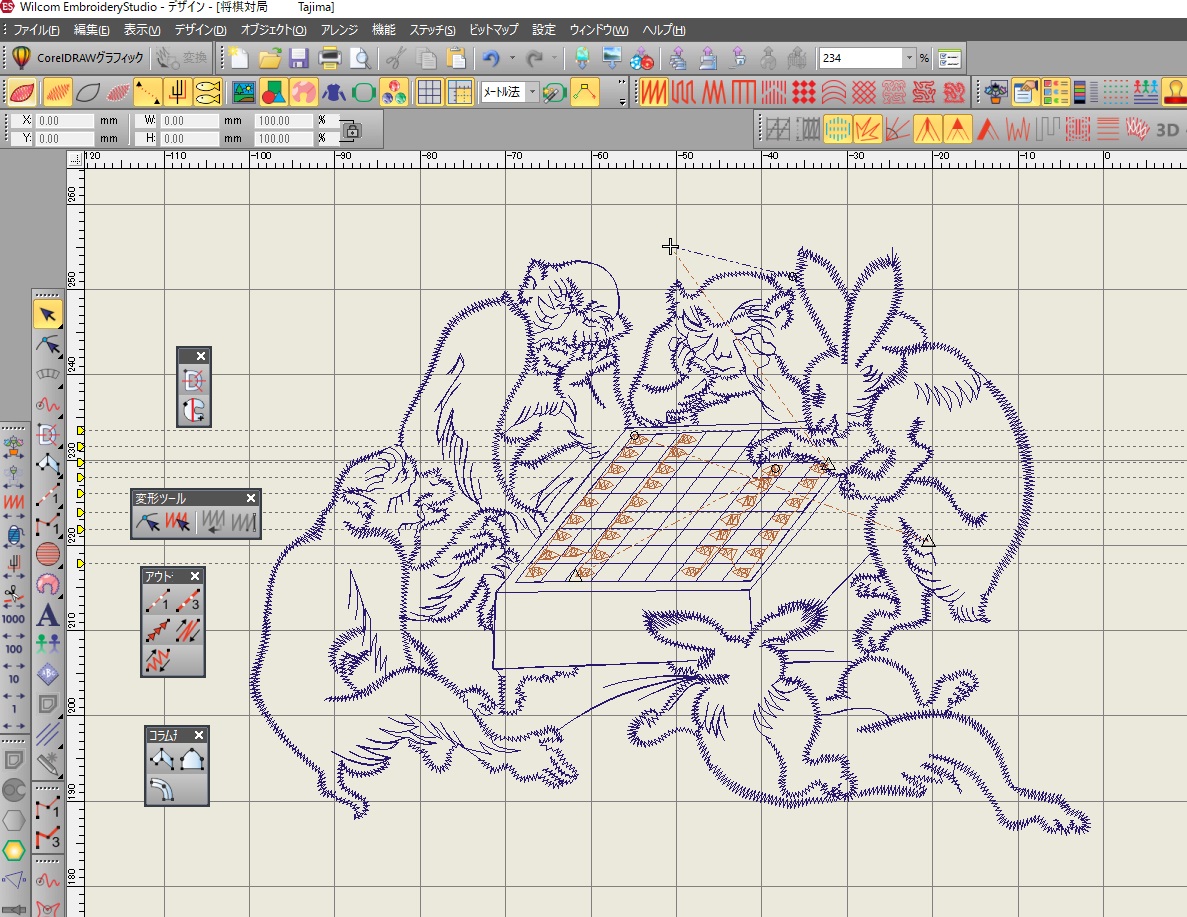This screenshot has height=917, width=1187.
Task: Open a design file with folder icon
Action: point(269,58)
